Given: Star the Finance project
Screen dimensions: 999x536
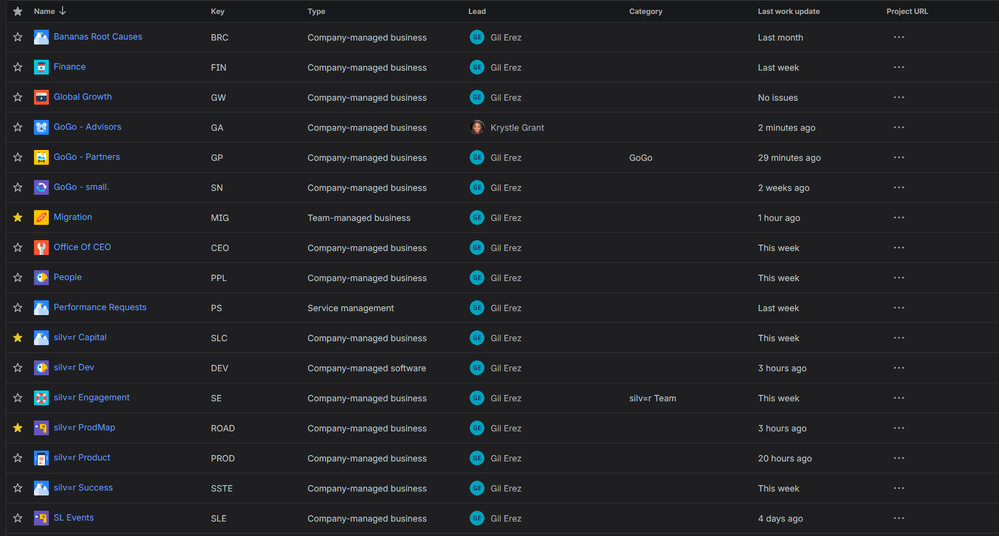Looking at the screenshot, I should (x=18, y=67).
